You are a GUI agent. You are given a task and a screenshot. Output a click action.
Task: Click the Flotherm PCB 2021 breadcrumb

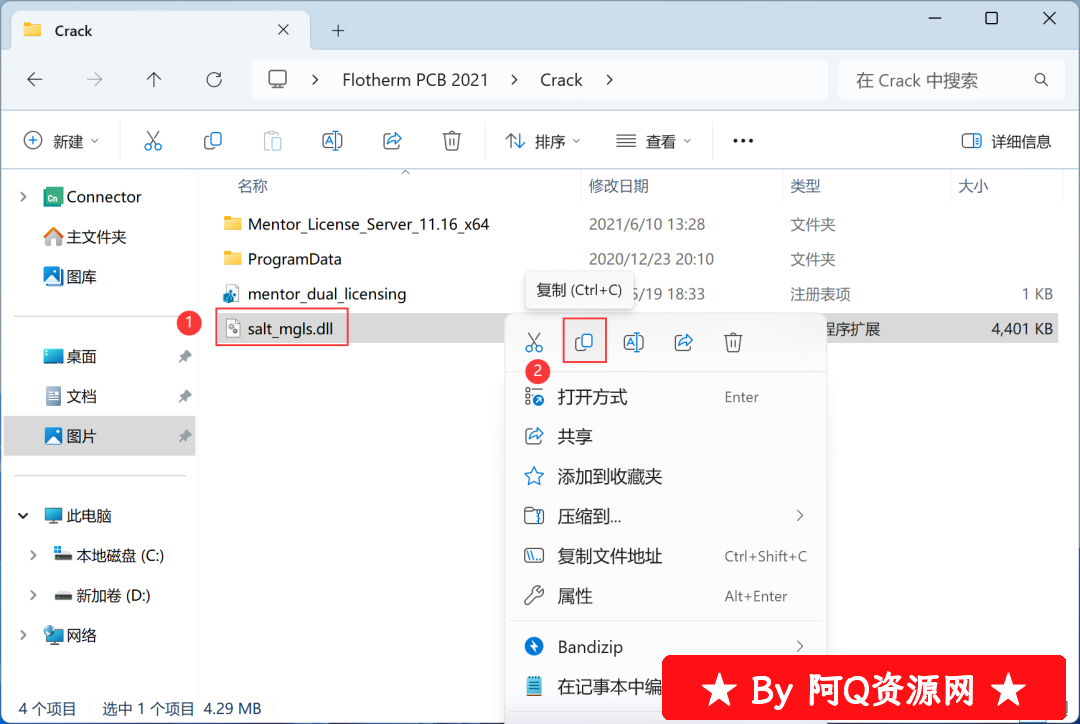[x=415, y=80]
